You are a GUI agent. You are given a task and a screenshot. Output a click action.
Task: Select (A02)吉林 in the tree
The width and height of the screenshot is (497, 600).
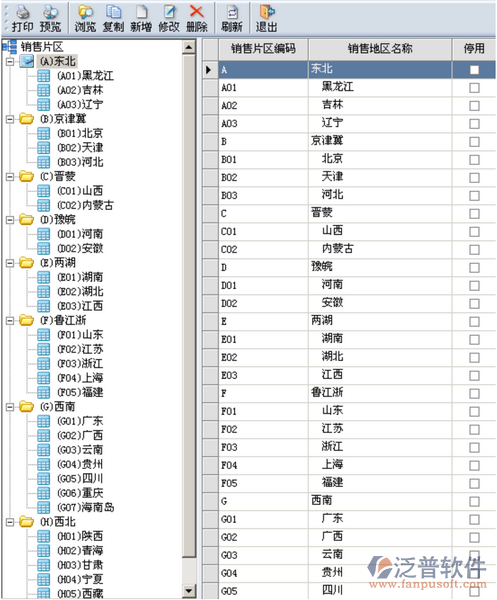[x=80, y=90]
